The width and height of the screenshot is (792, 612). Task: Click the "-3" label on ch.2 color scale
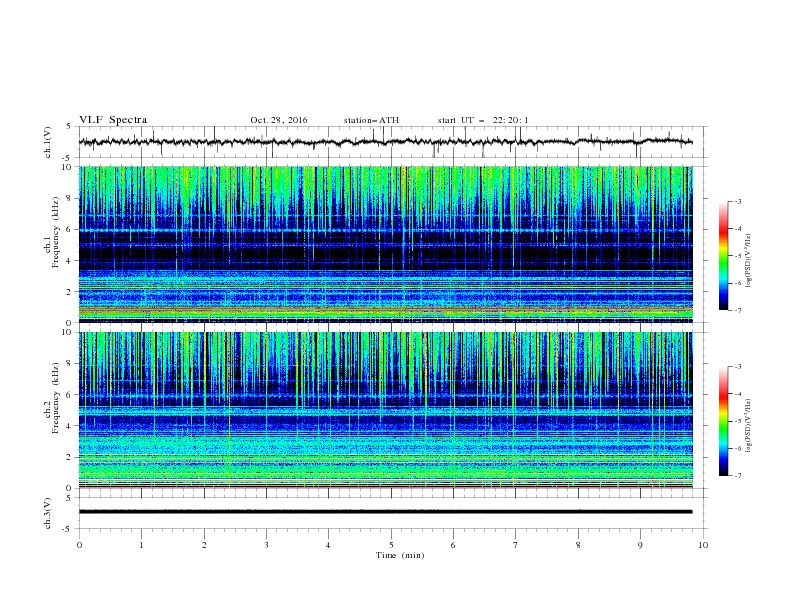(x=737, y=367)
